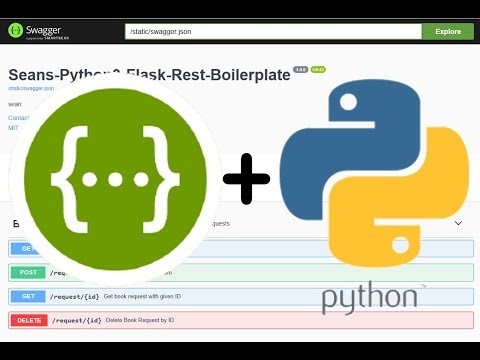The image size is (480, 360).
Task: Open the MIT license link
Action: [x=13, y=128]
